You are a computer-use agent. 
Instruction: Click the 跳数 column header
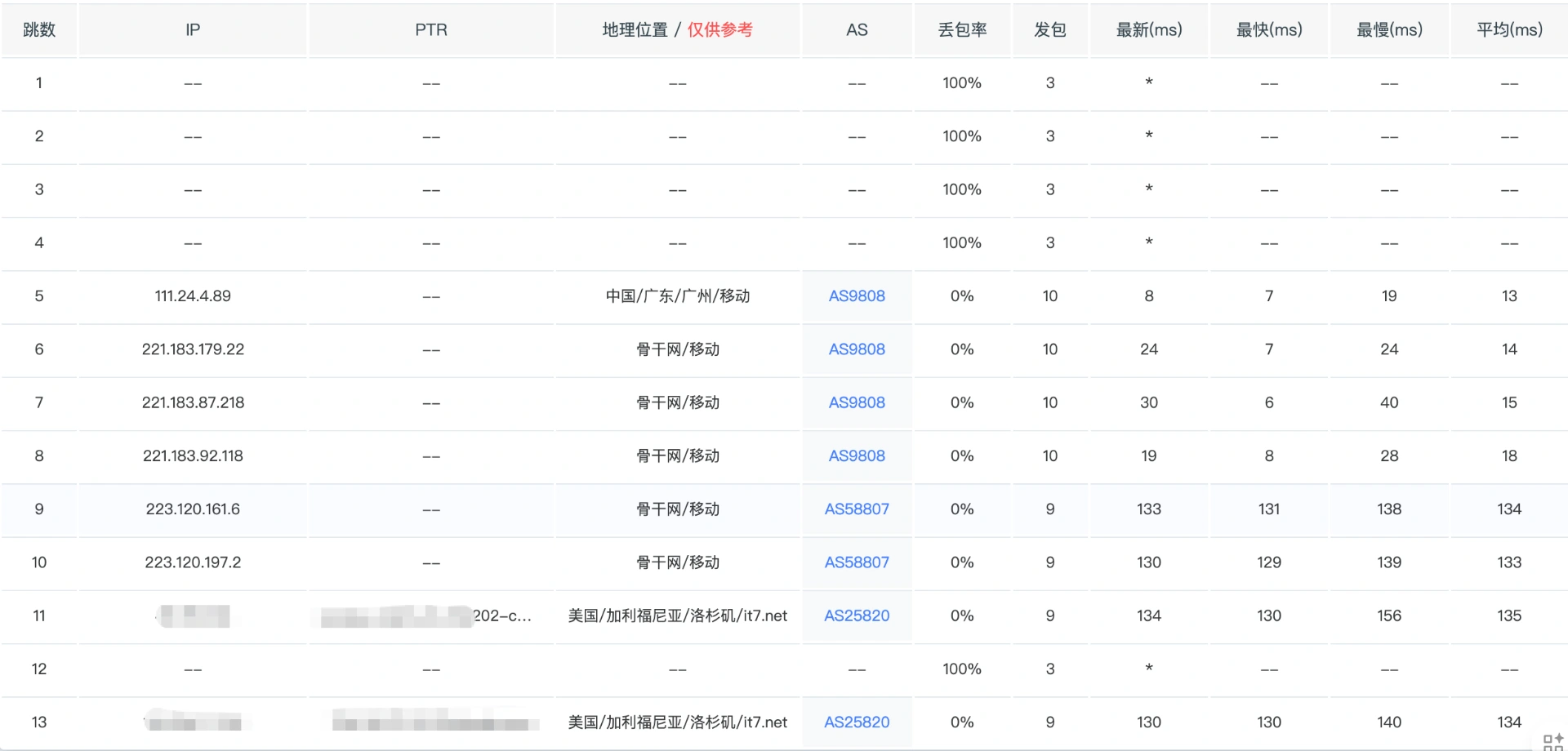39,30
